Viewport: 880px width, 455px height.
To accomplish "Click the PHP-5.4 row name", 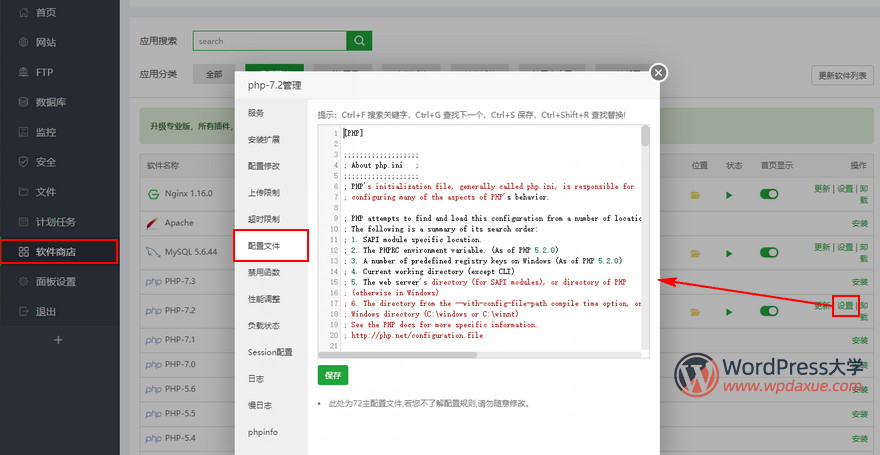I will click(180, 438).
